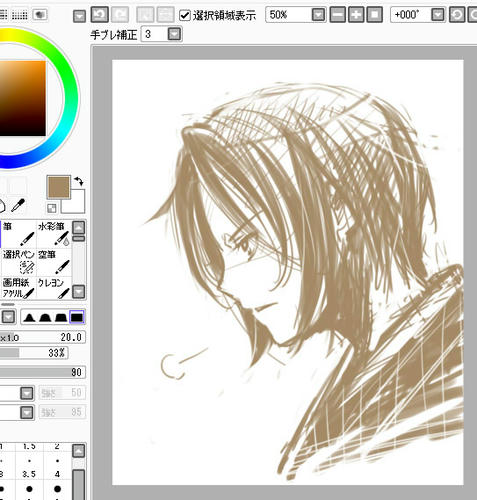Choose brush size preset 3.5

(x=29, y=482)
